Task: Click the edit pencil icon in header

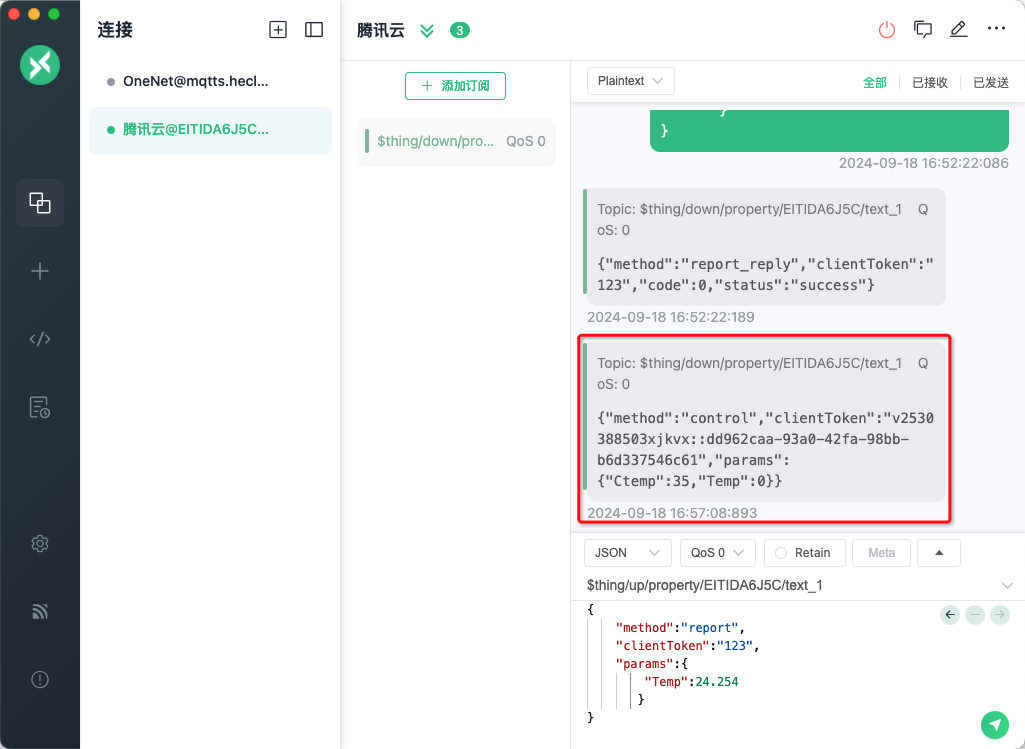Action: 959,30
